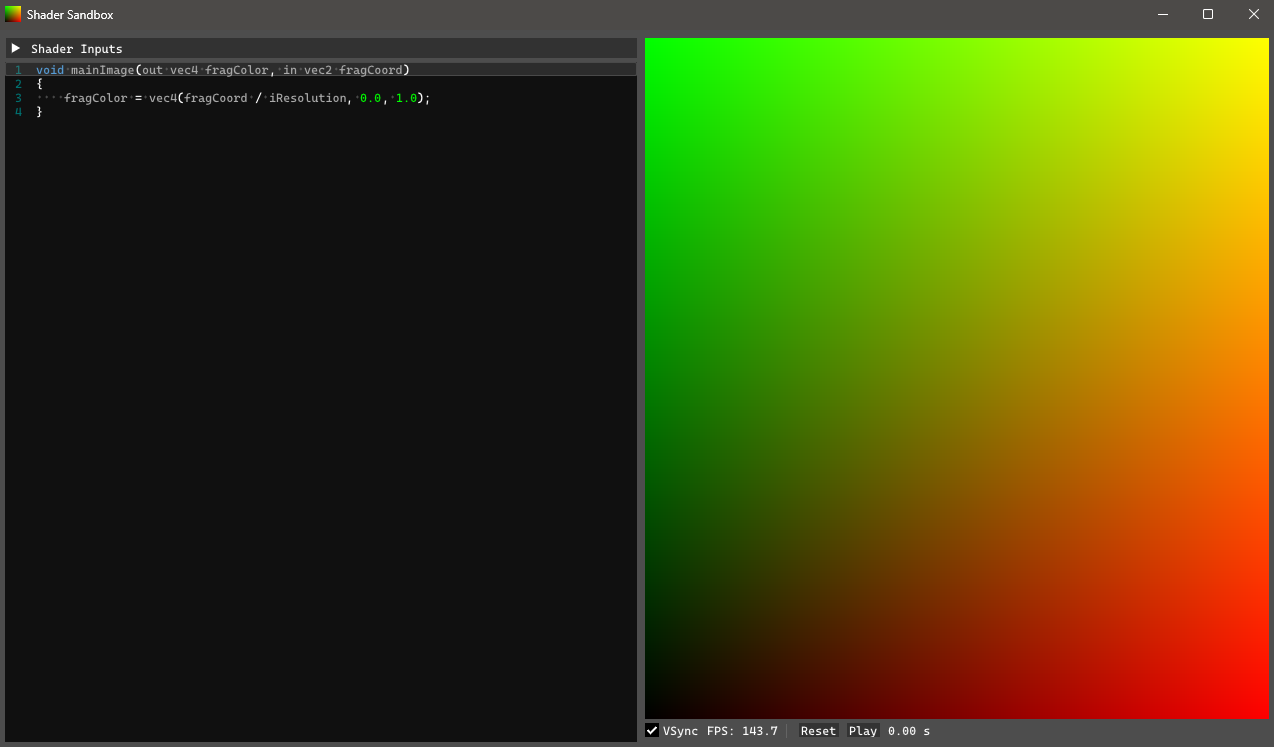
Task: Expand the Shader Inputs disclosure triangle
Action: click(x=16, y=48)
